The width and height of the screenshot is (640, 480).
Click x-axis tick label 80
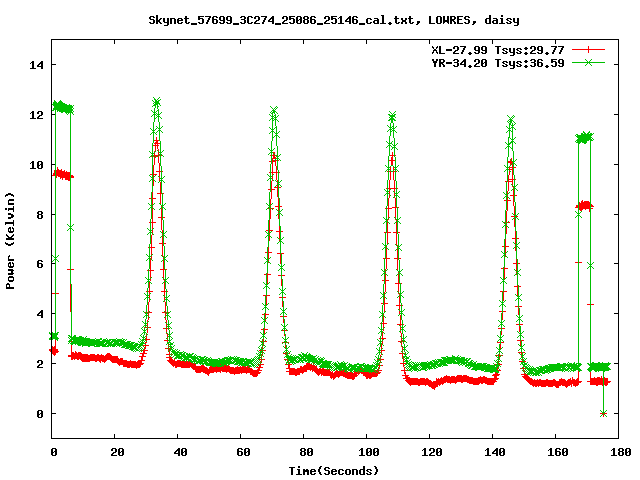coord(306,452)
